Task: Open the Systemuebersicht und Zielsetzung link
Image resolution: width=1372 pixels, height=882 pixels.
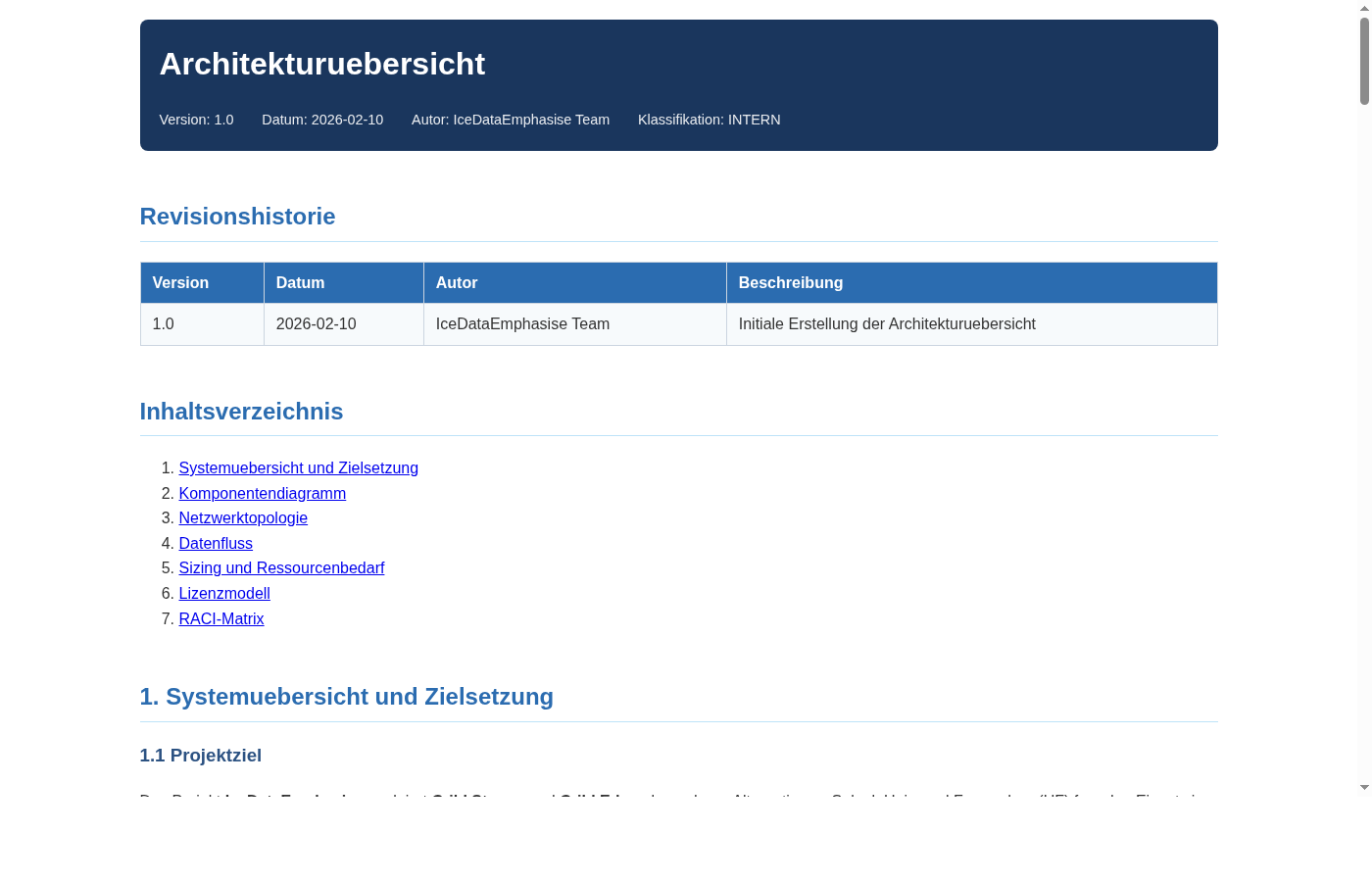Action: [298, 467]
